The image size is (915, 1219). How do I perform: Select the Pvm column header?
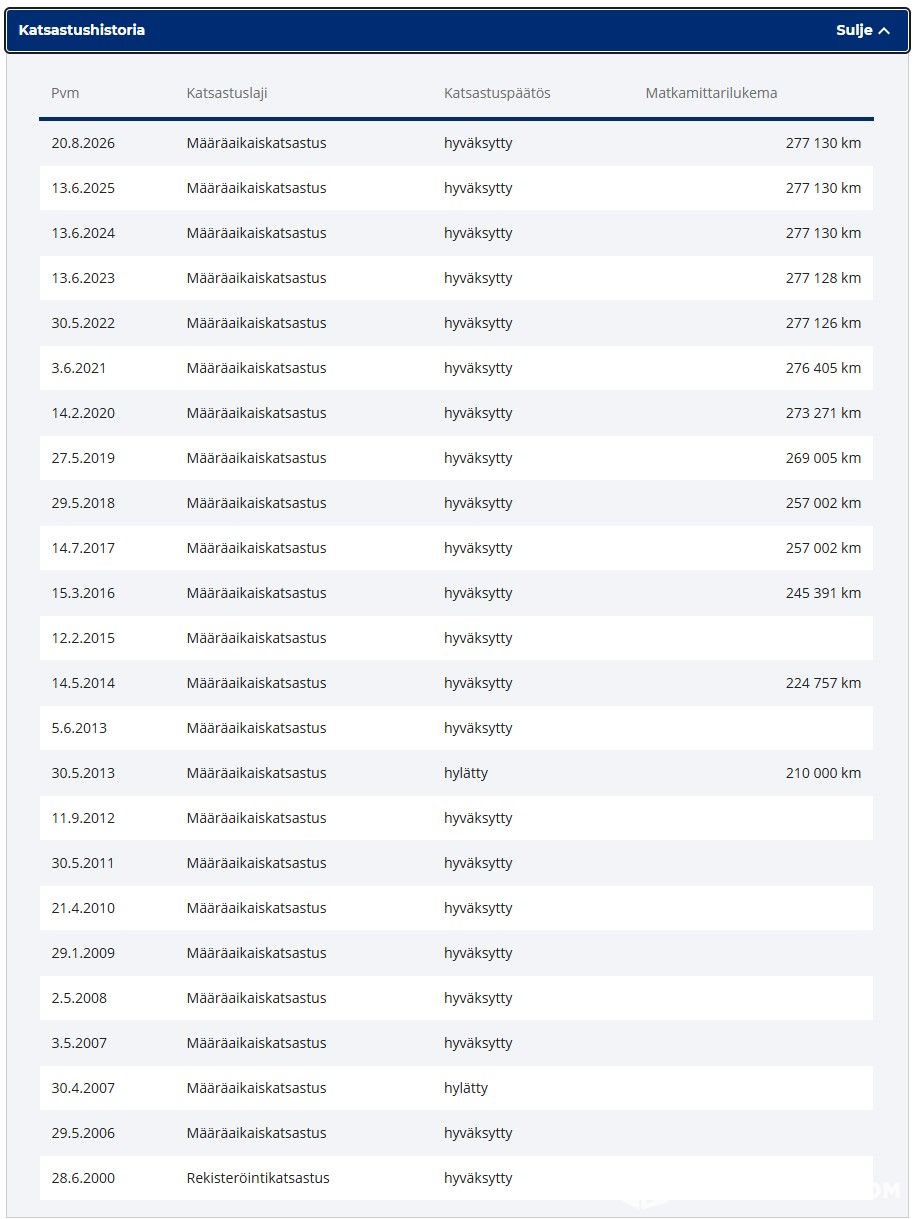pyautogui.click(x=65, y=93)
